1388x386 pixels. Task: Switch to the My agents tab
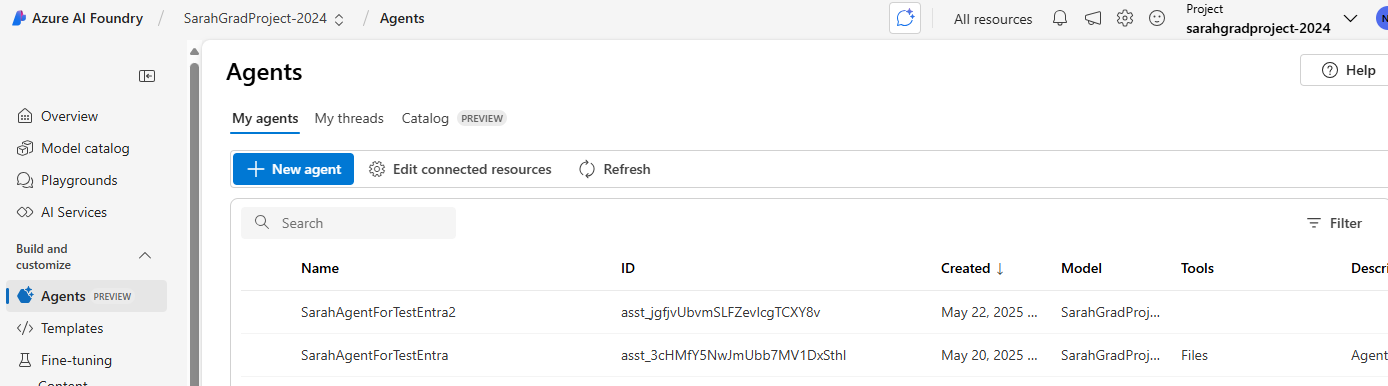pyautogui.click(x=265, y=118)
